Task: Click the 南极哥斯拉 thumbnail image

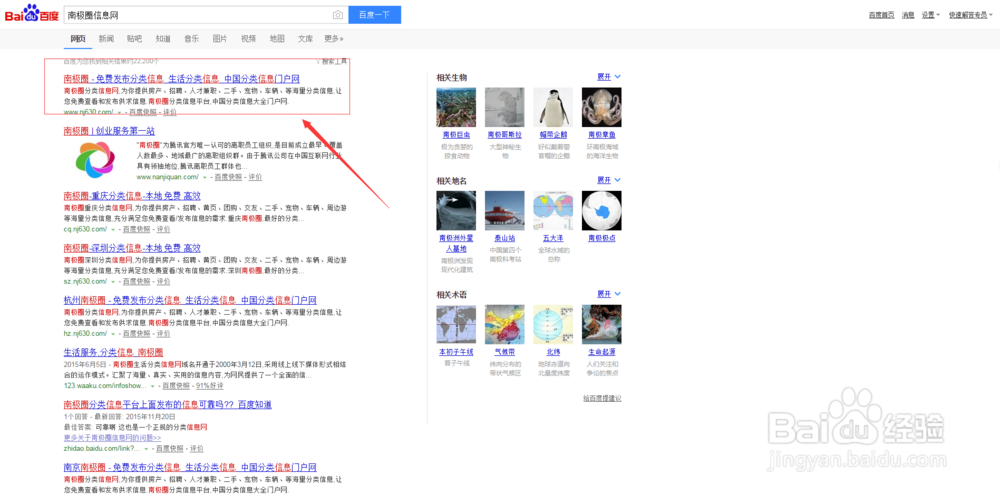Action: (504, 107)
